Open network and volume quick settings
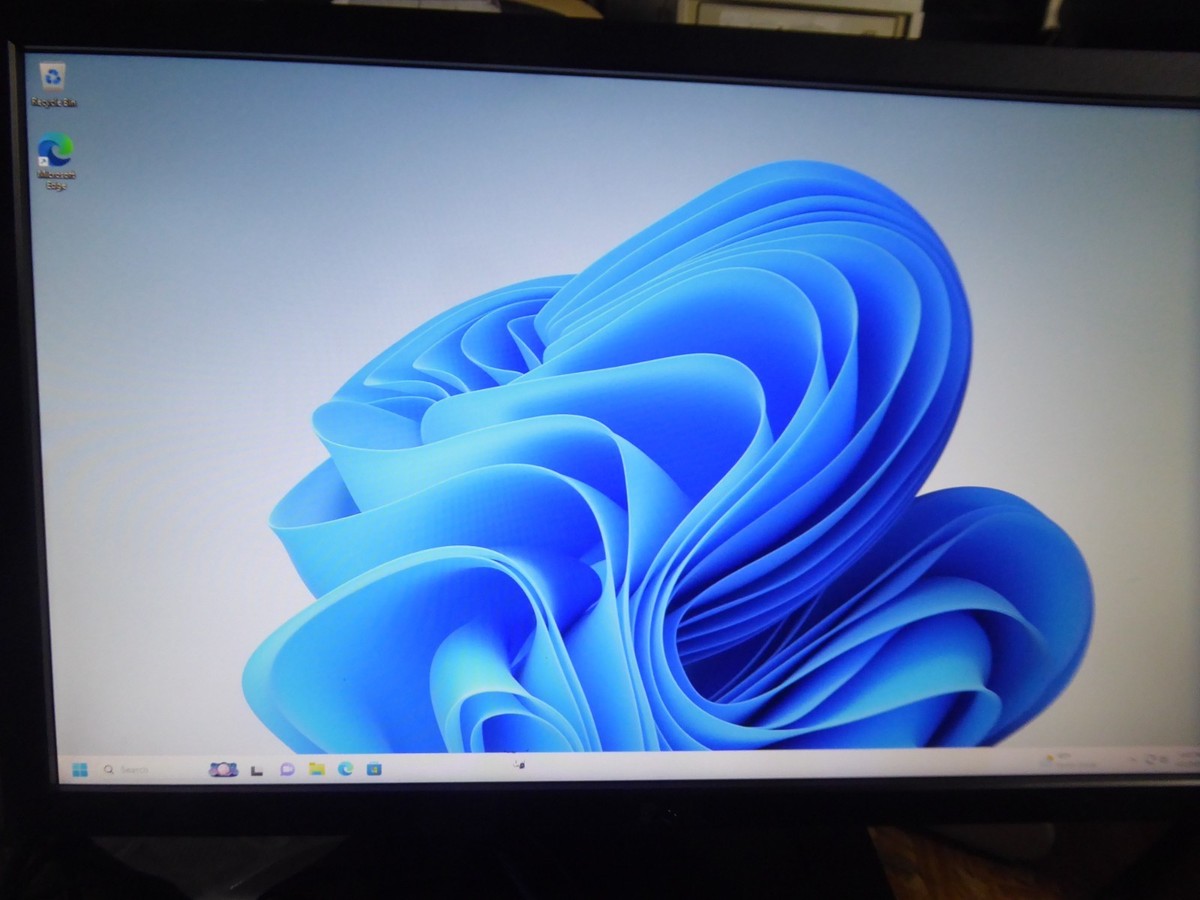Screen dimensions: 1200x900 pyautogui.click(x=1158, y=760)
